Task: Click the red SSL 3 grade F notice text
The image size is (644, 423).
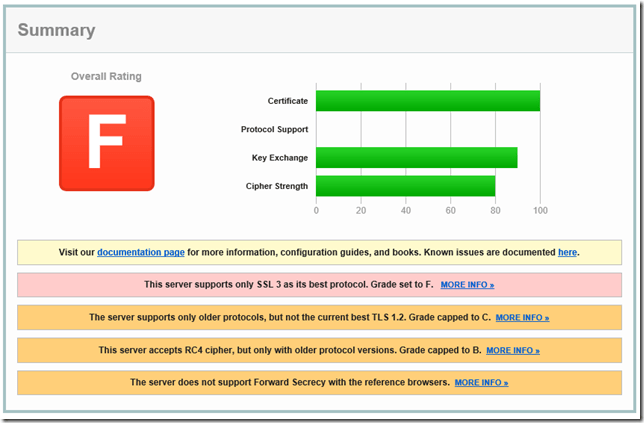Action: point(288,285)
